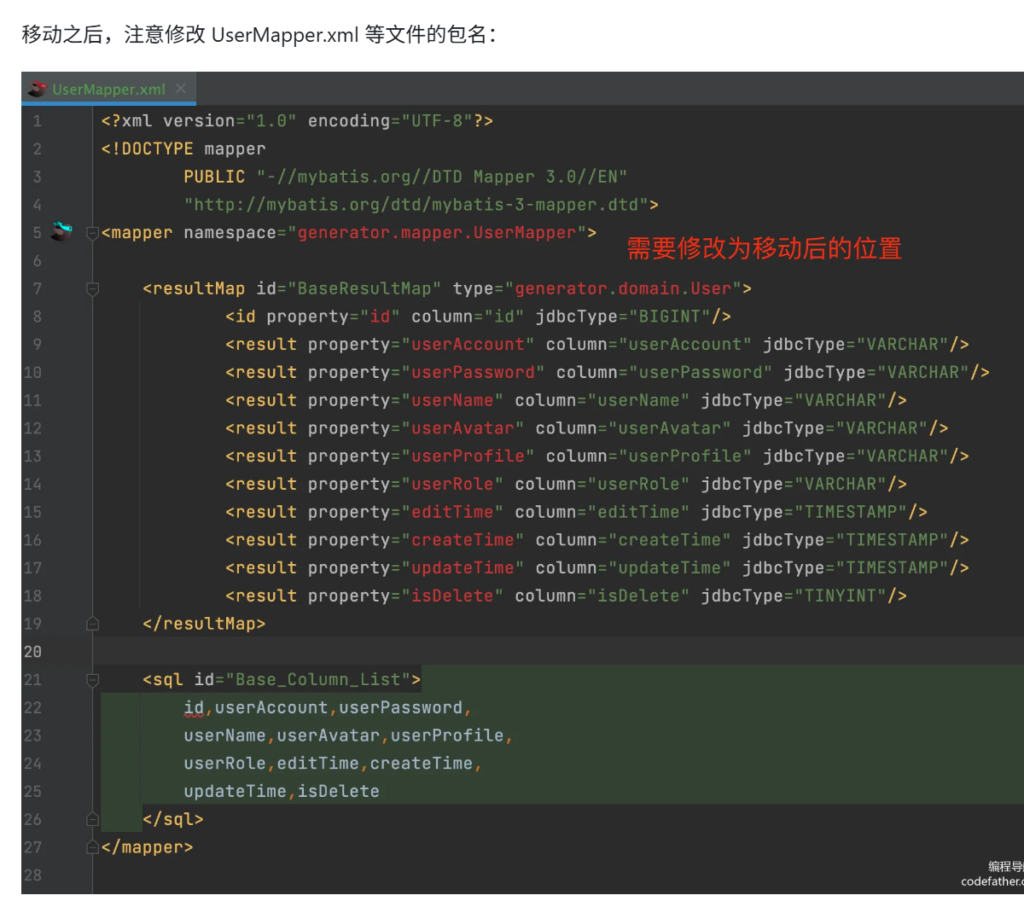This screenshot has width=1024, height=907.
Task: Click the fold end marker beside closing mapper tag
Action: coord(93,847)
